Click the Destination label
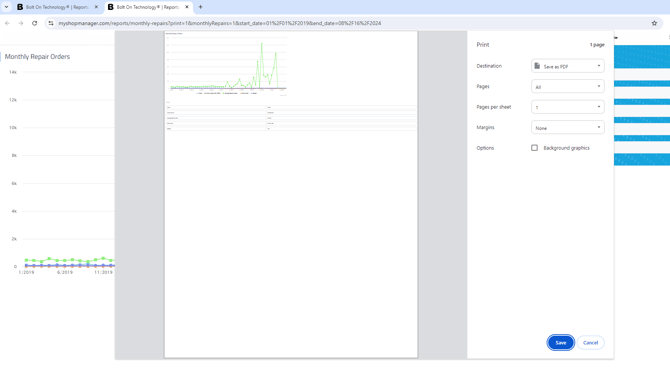This screenshot has width=670, height=371. tap(489, 66)
